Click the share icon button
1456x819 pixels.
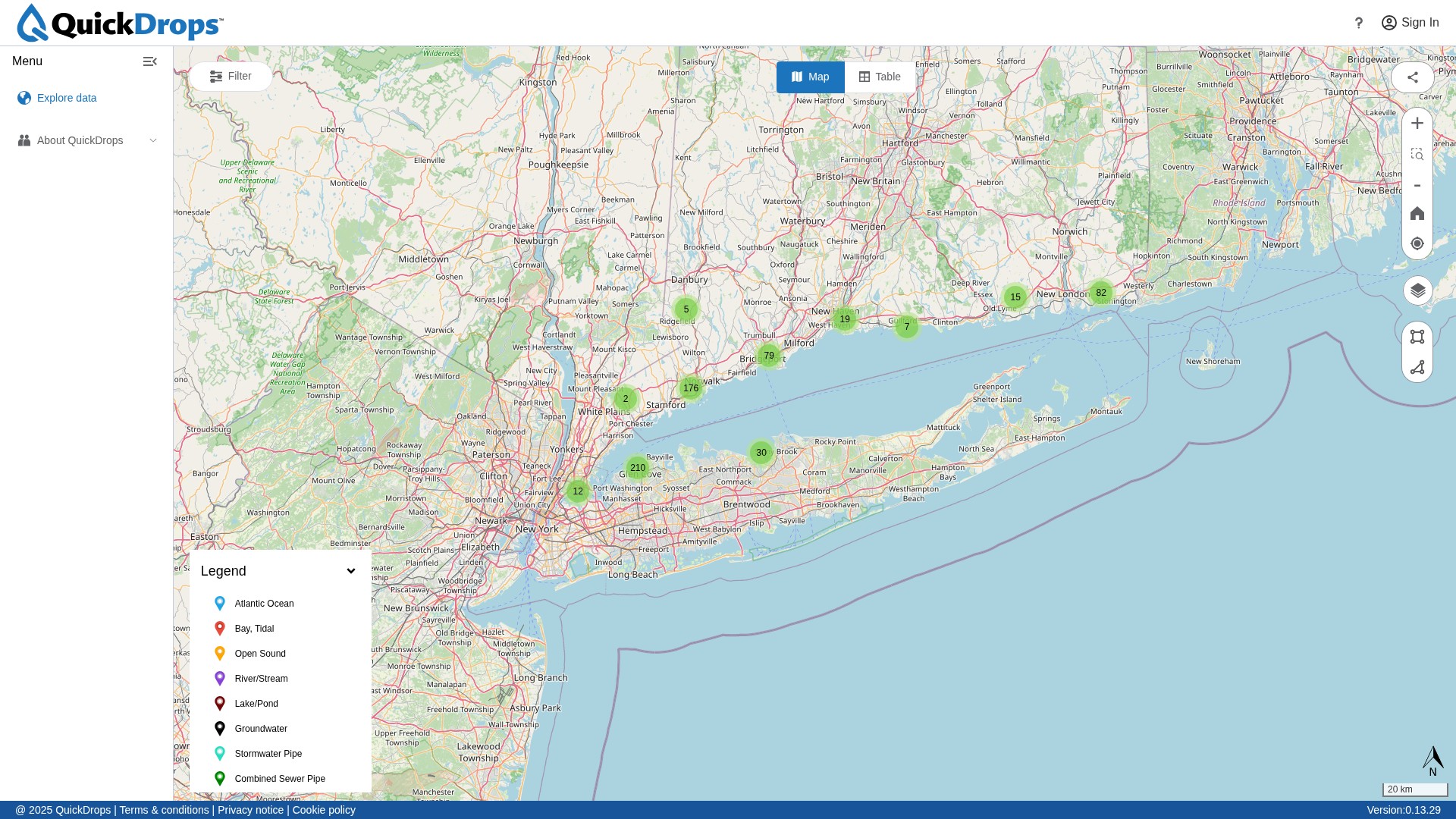pos(1413,77)
